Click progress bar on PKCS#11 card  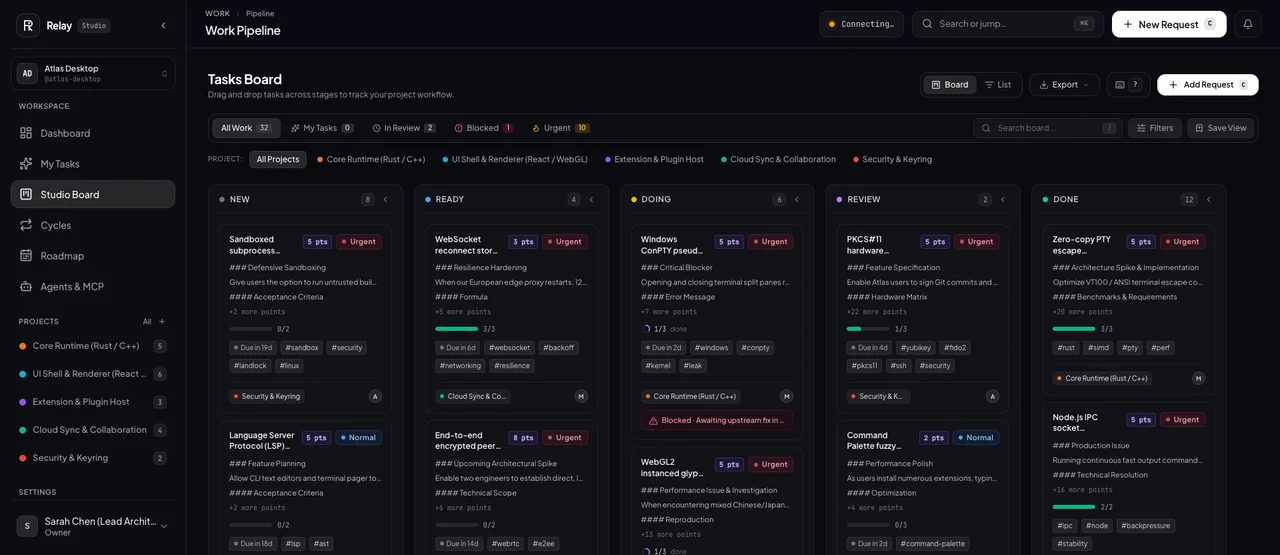(x=868, y=329)
